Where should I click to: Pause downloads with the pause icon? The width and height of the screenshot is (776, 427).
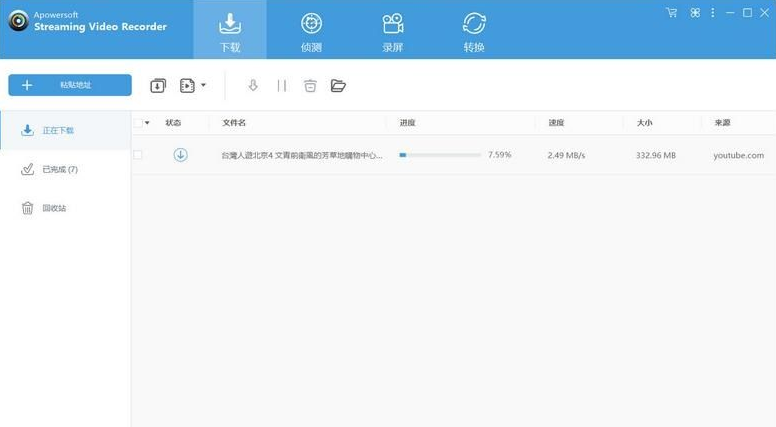tap(282, 86)
